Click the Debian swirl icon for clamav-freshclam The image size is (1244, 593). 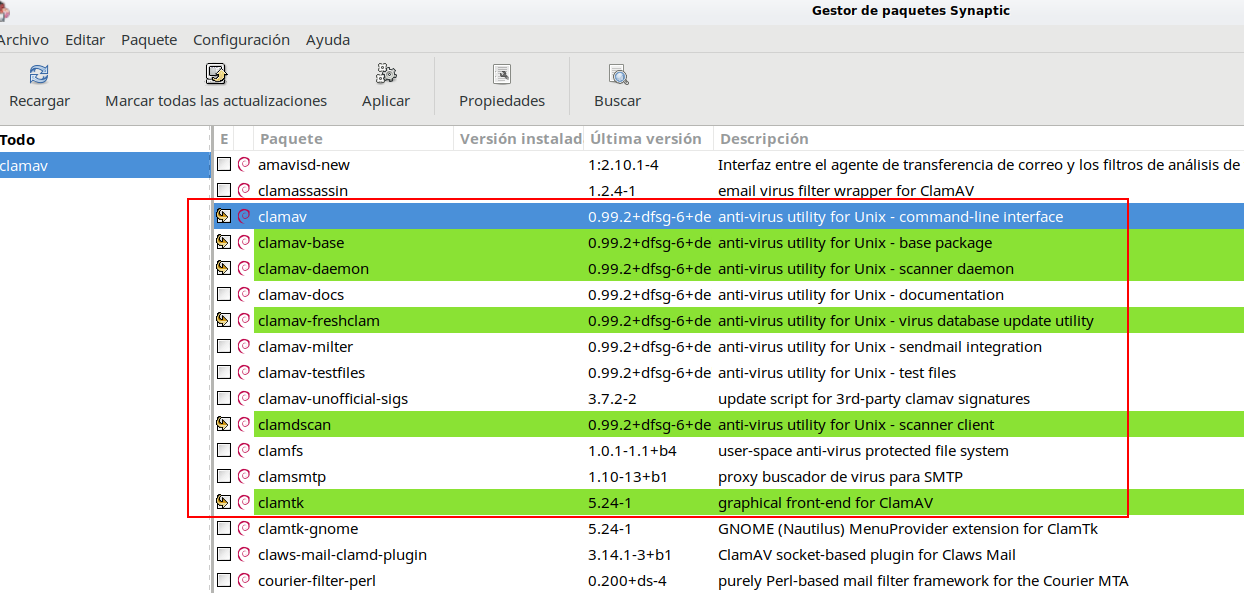(x=244, y=320)
